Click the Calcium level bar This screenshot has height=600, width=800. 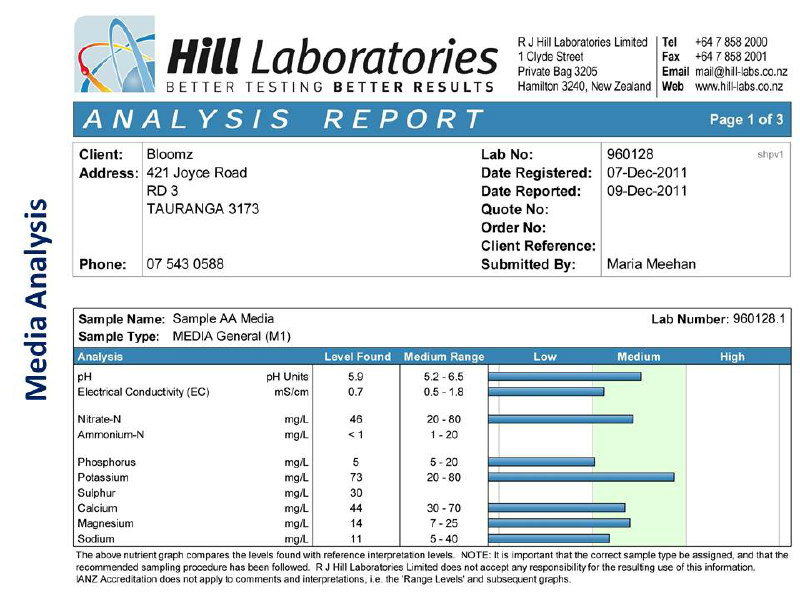coord(557,508)
